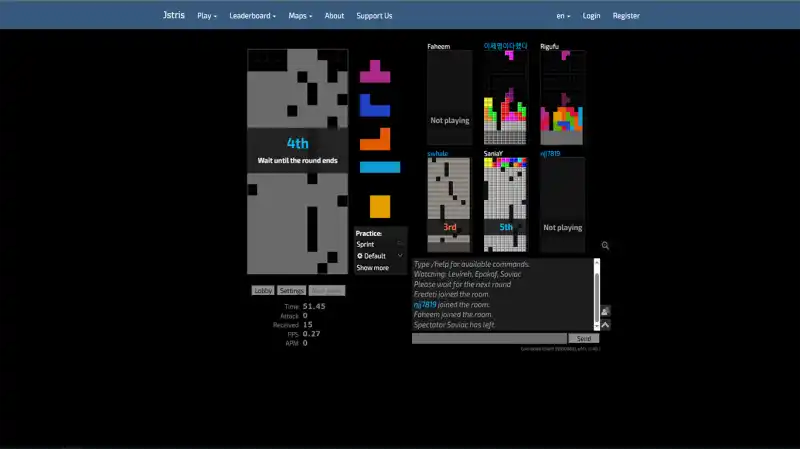Click the yellow O piece in next queue
Image resolution: width=800 pixels, height=449 pixels.
click(380, 206)
